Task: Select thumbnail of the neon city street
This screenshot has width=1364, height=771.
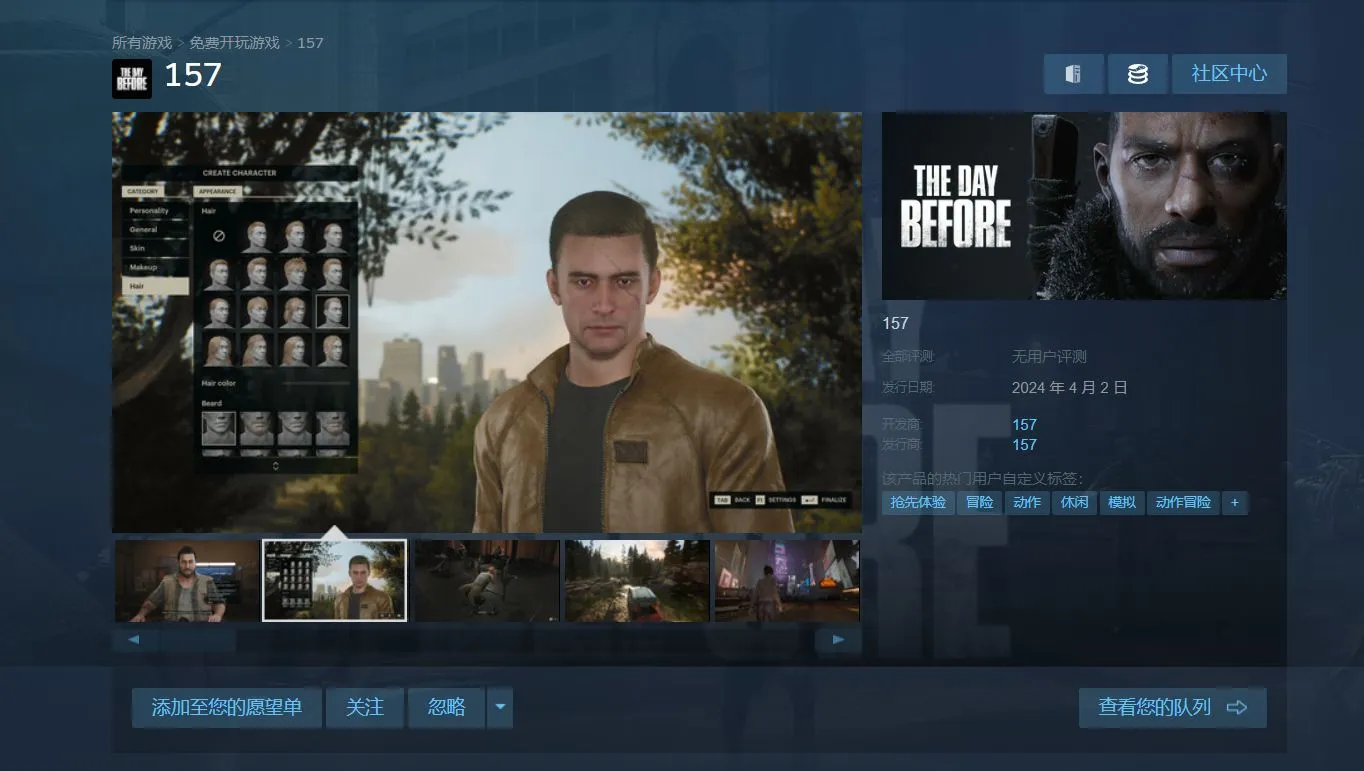Action: [787, 580]
